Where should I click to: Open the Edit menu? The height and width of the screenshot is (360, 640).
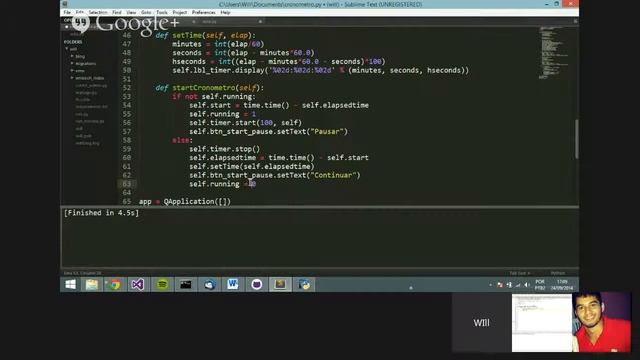pos(80,13)
